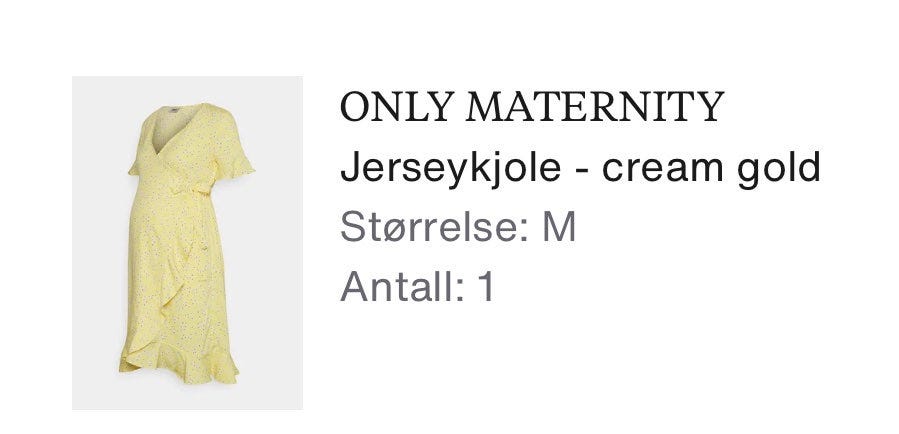The width and height of the screenshot is (899, 434).
Task: Select the Størrelse: M size line
Action: point(458,227)
